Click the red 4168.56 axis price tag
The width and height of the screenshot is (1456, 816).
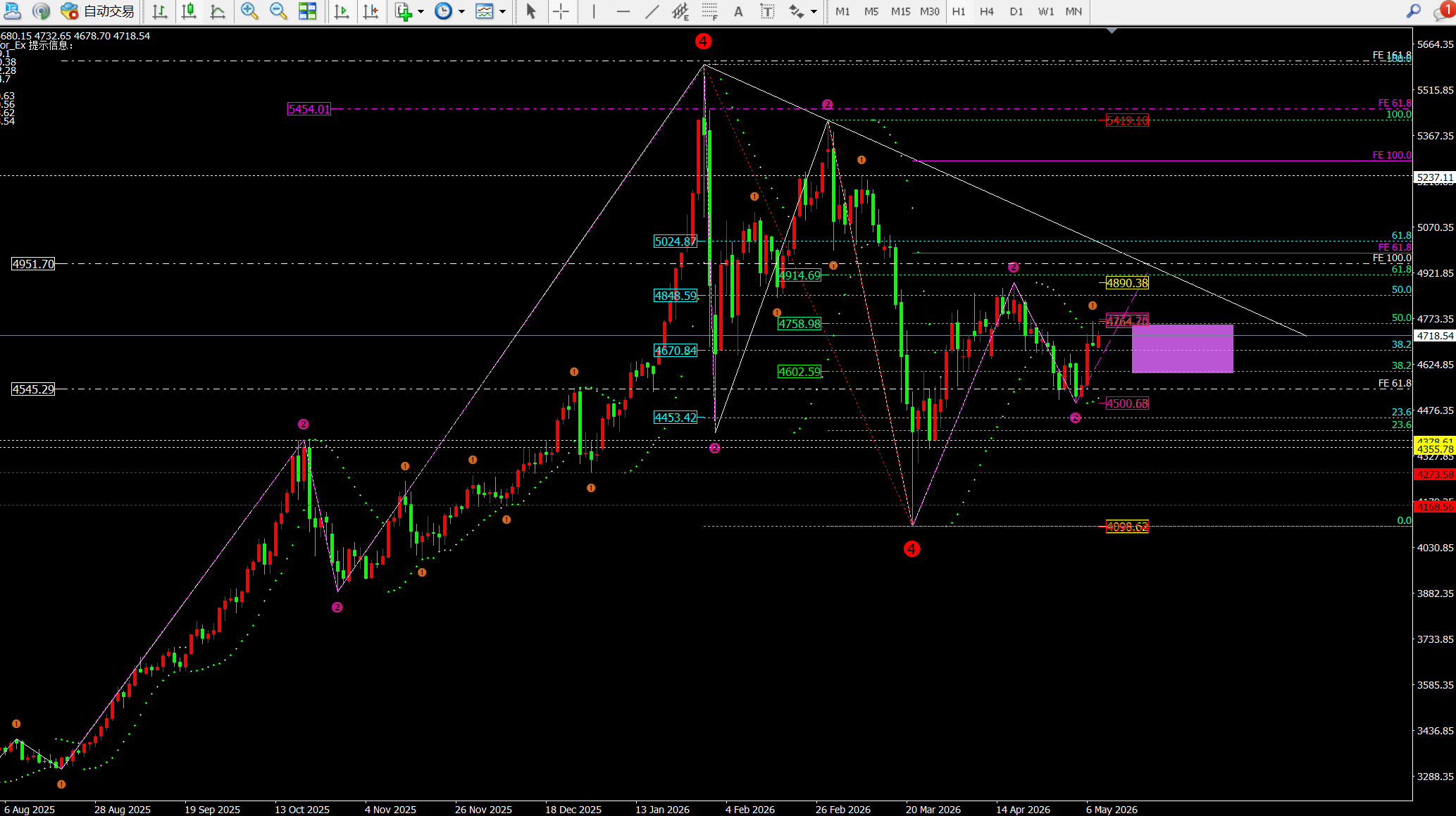tap(1435, 507)
